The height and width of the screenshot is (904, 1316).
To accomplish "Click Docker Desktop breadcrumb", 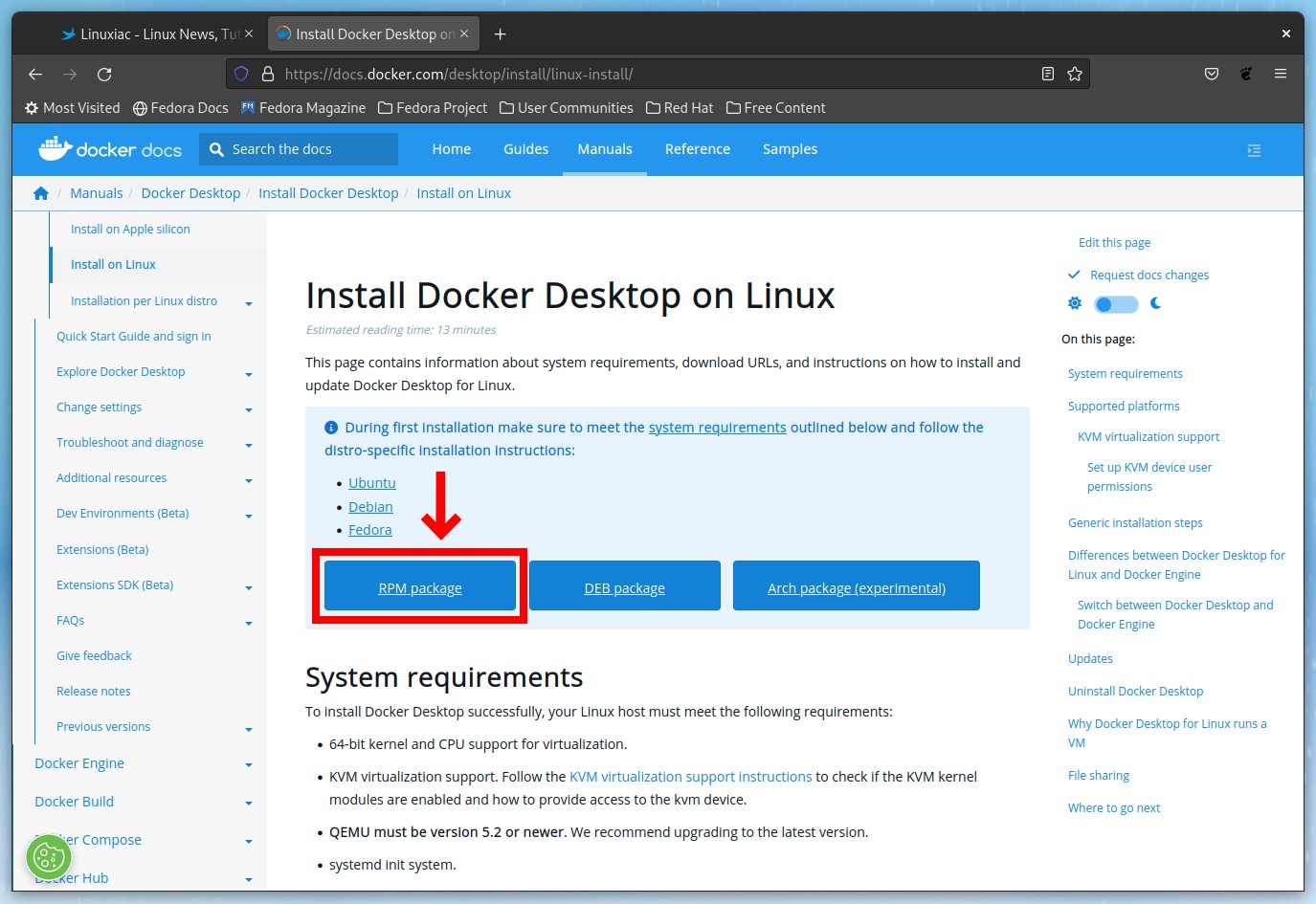I will (x=190, y=193).
